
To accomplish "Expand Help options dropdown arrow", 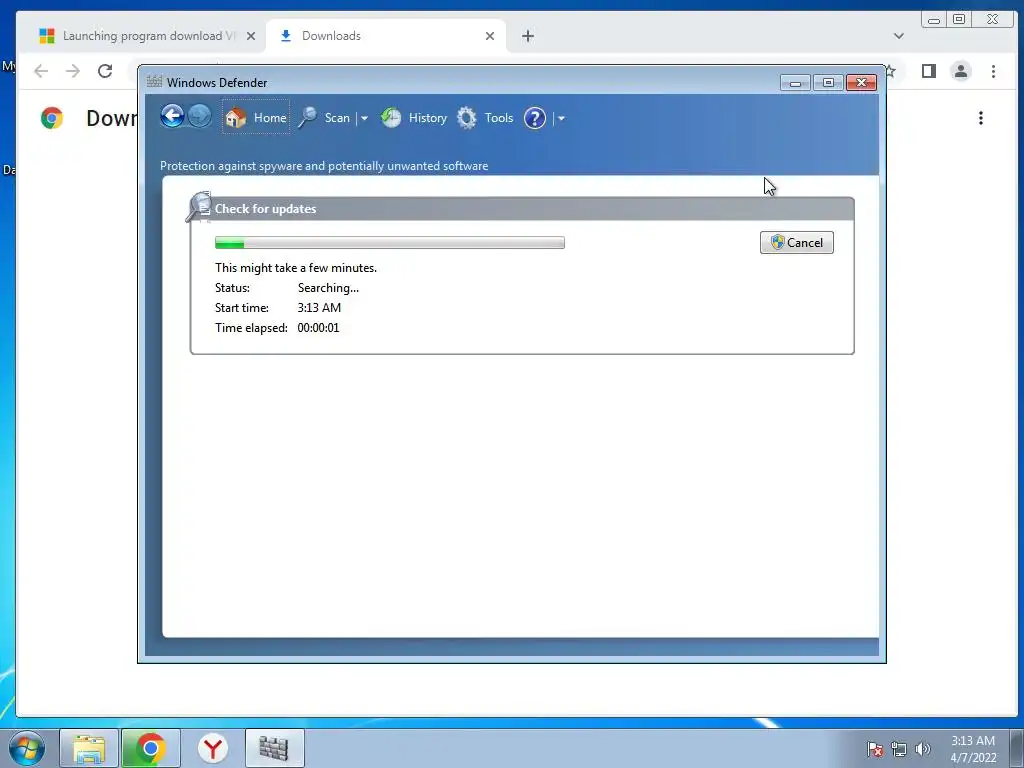I will 561,119.
